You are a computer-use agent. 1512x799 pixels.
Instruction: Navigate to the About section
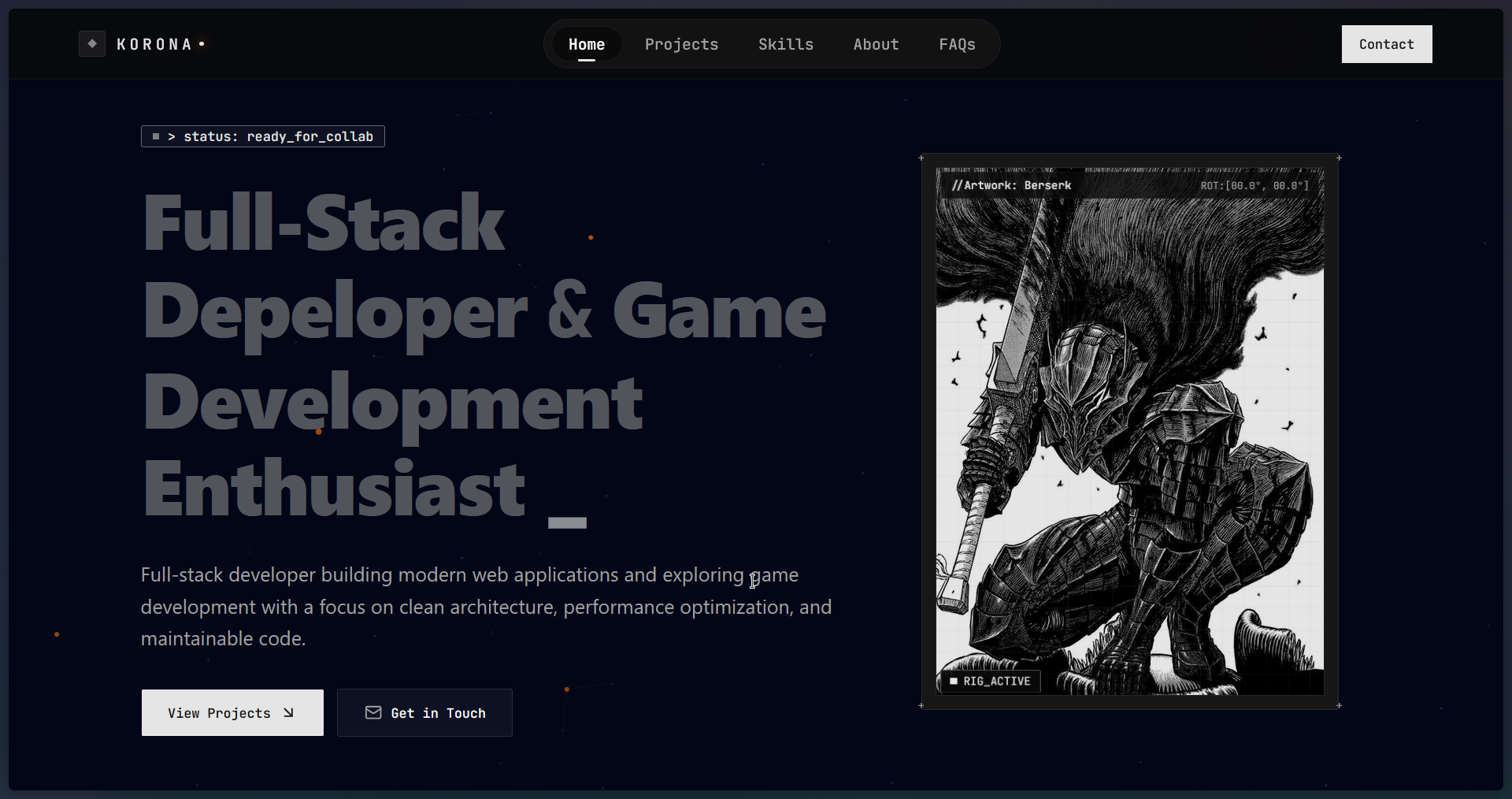876,44
